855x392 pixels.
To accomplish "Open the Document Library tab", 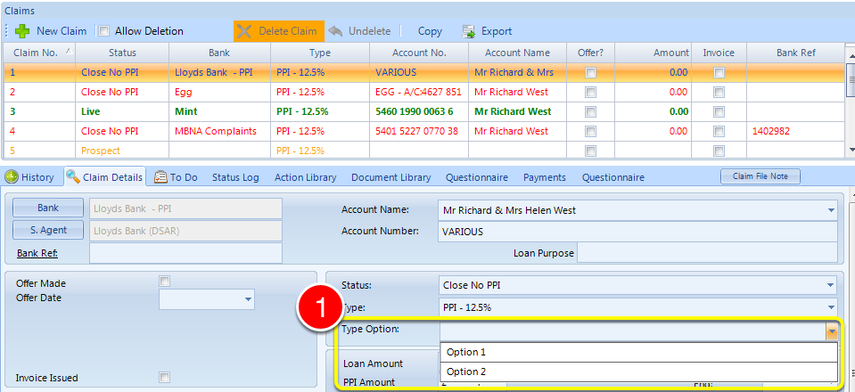I will click(x=391, y=177).
